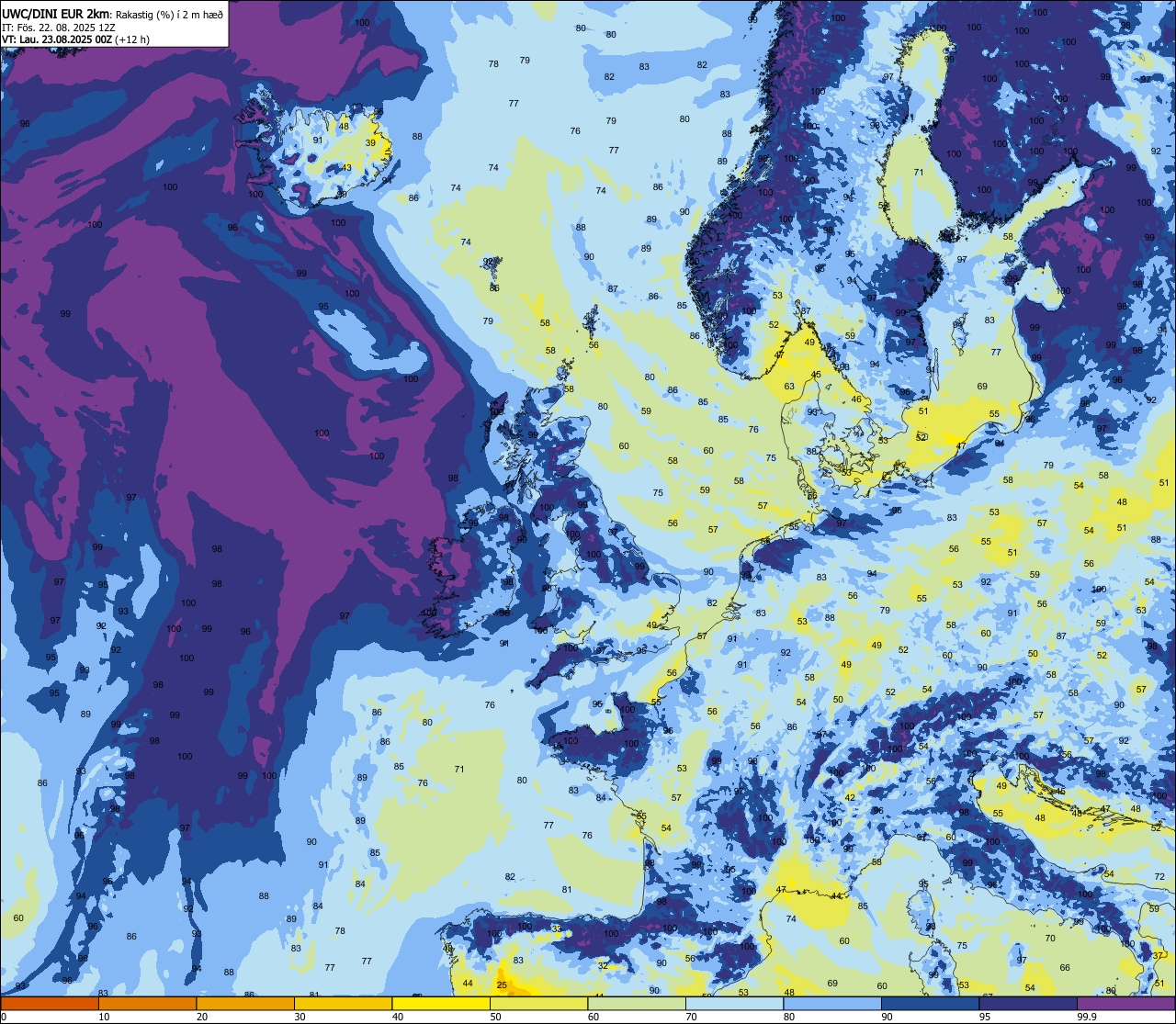Click the '25' humidity value over Spain
The width and height of the screenshot is (1176, 1024).
pyautogui.click(x=502, y=985)
